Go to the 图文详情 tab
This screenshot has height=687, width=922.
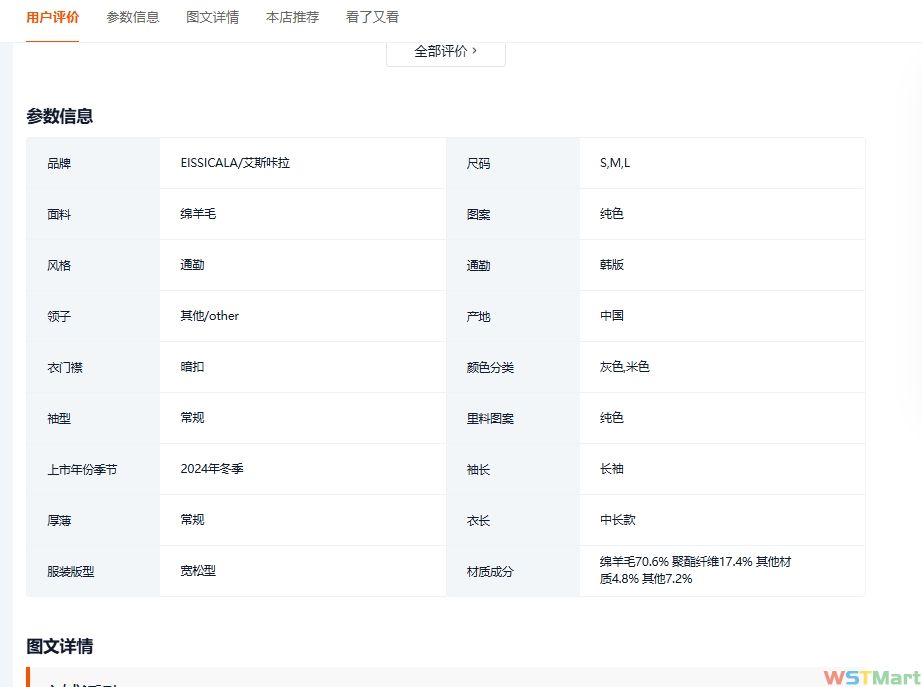point(212,17)
